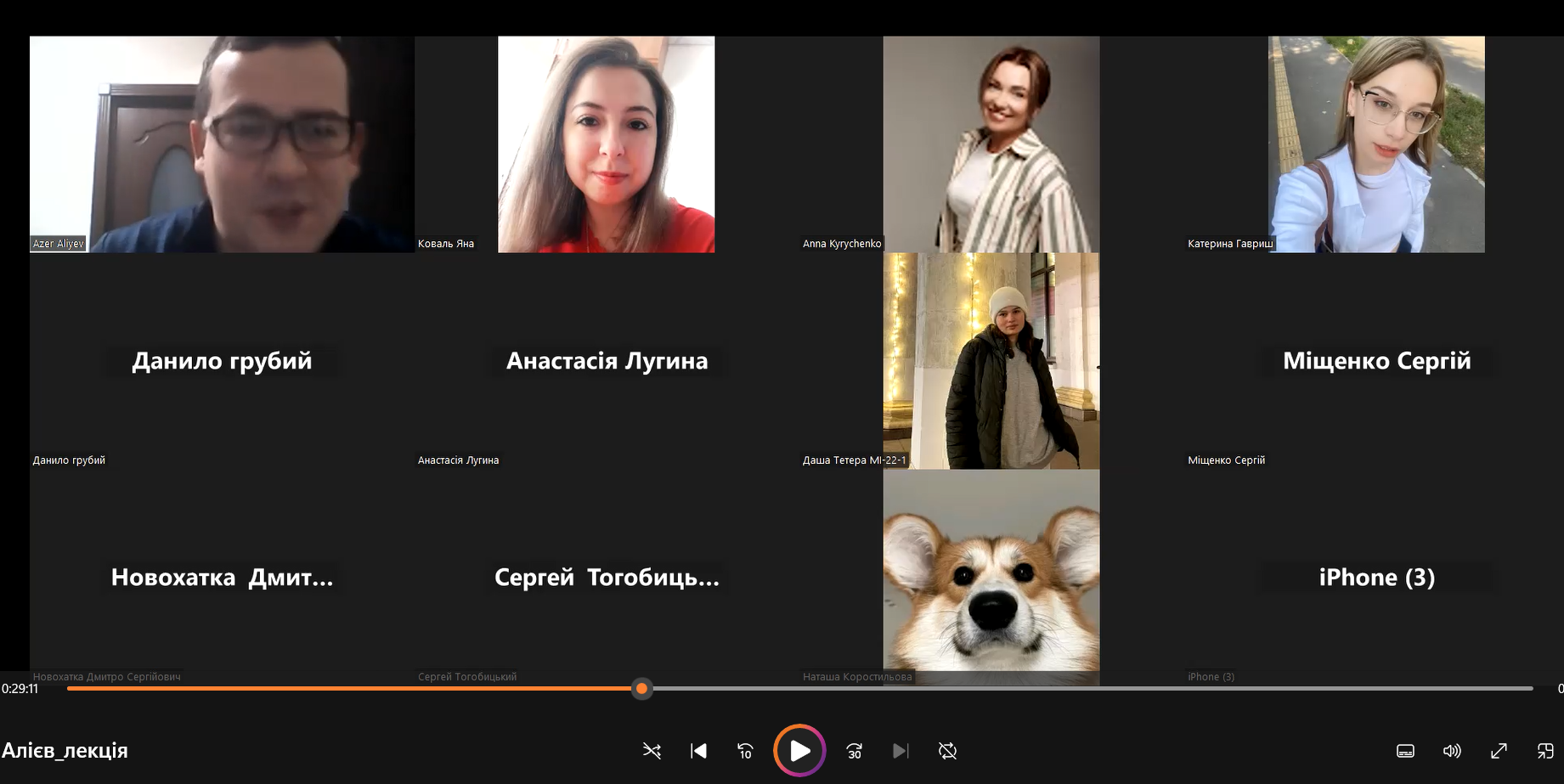Click Azer Aliyev's video tile
Screen dimensions: 1564x784
pos(222,144)
